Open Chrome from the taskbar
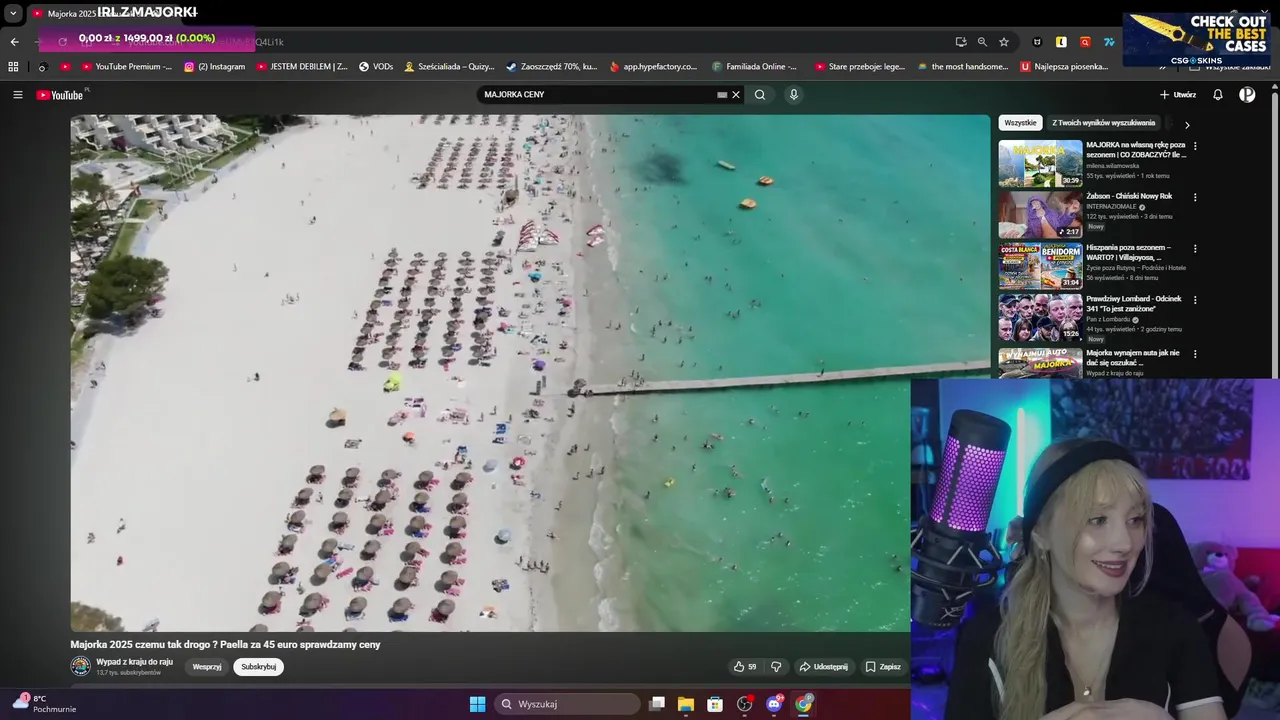The height and width of the screenshot is (720, 1280). click(x=804, y=704)
